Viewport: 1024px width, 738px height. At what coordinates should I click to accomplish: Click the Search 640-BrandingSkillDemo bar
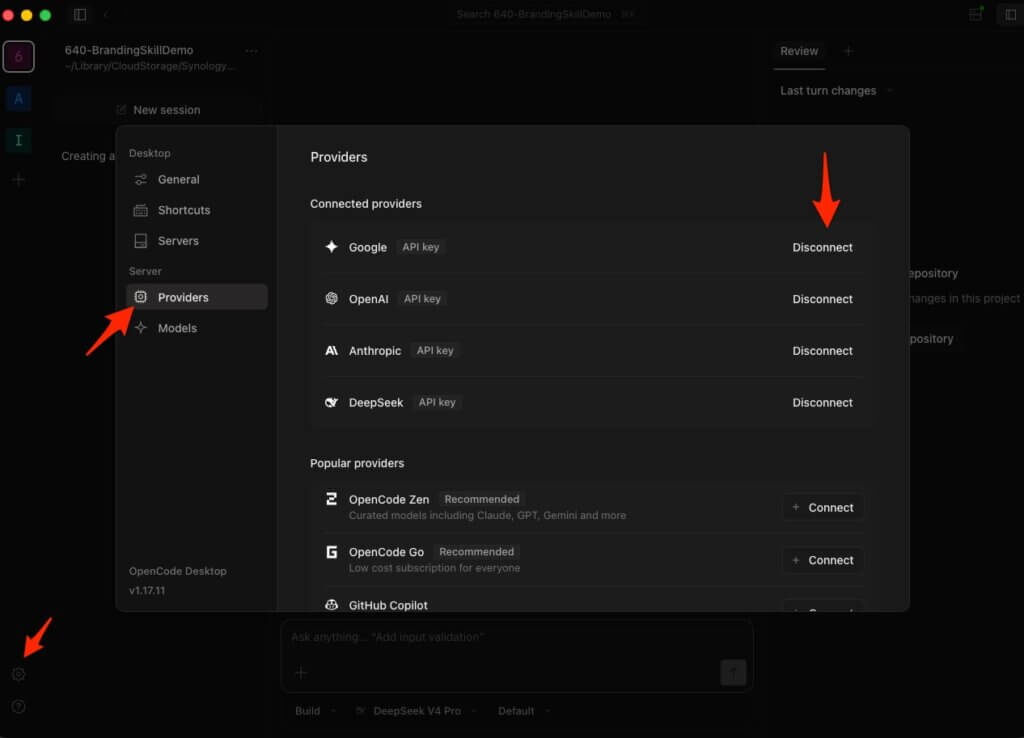pos(546,14)
